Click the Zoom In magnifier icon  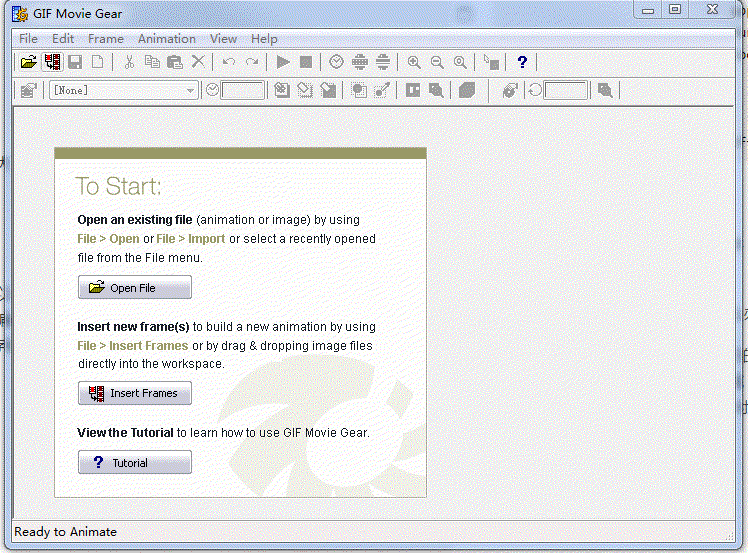coord(414,62)
